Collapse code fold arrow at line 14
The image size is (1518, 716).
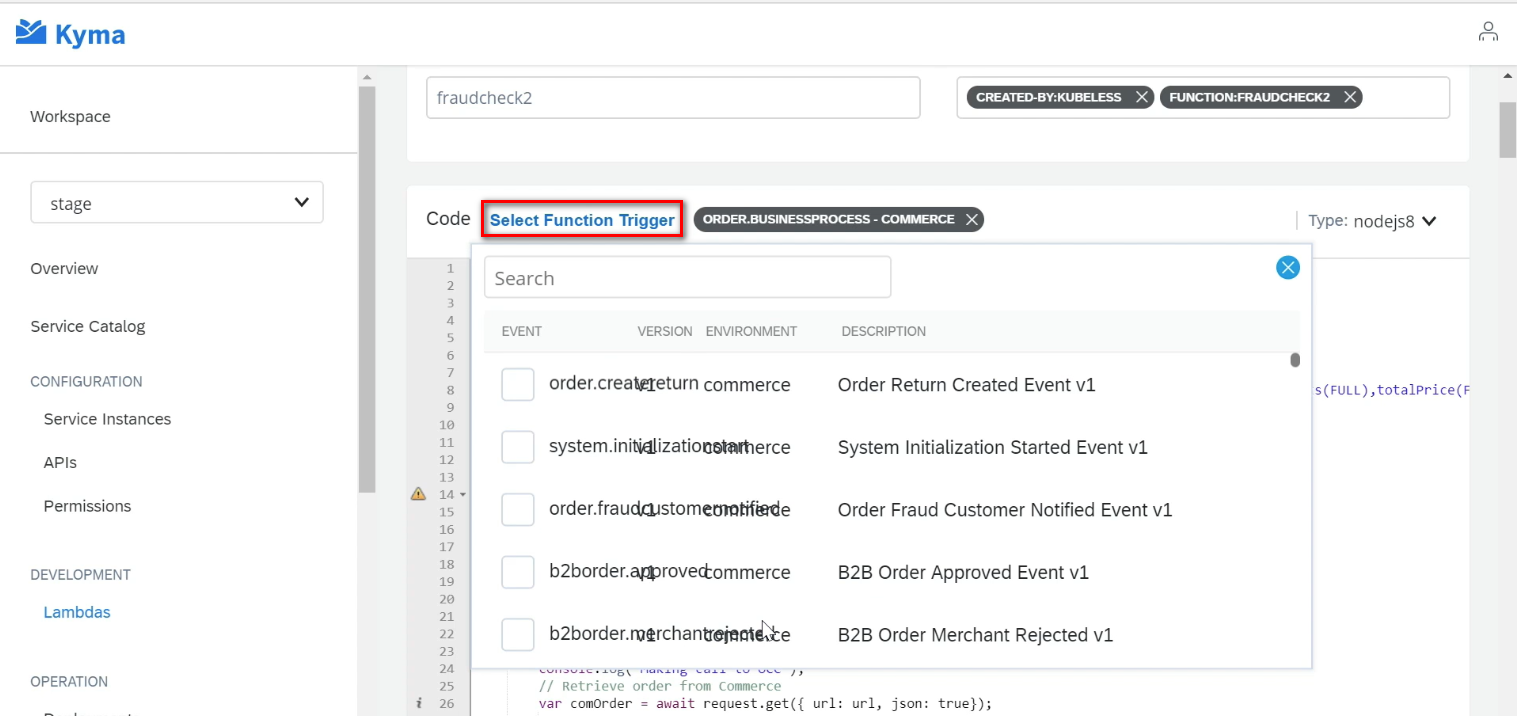[463, 495]
